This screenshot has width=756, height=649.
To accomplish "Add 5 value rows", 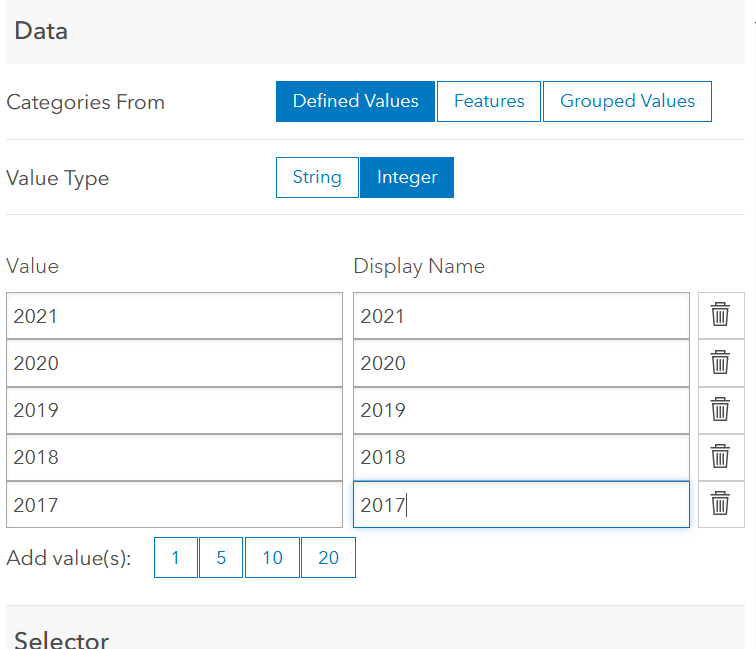I will [x=221, y=558].
